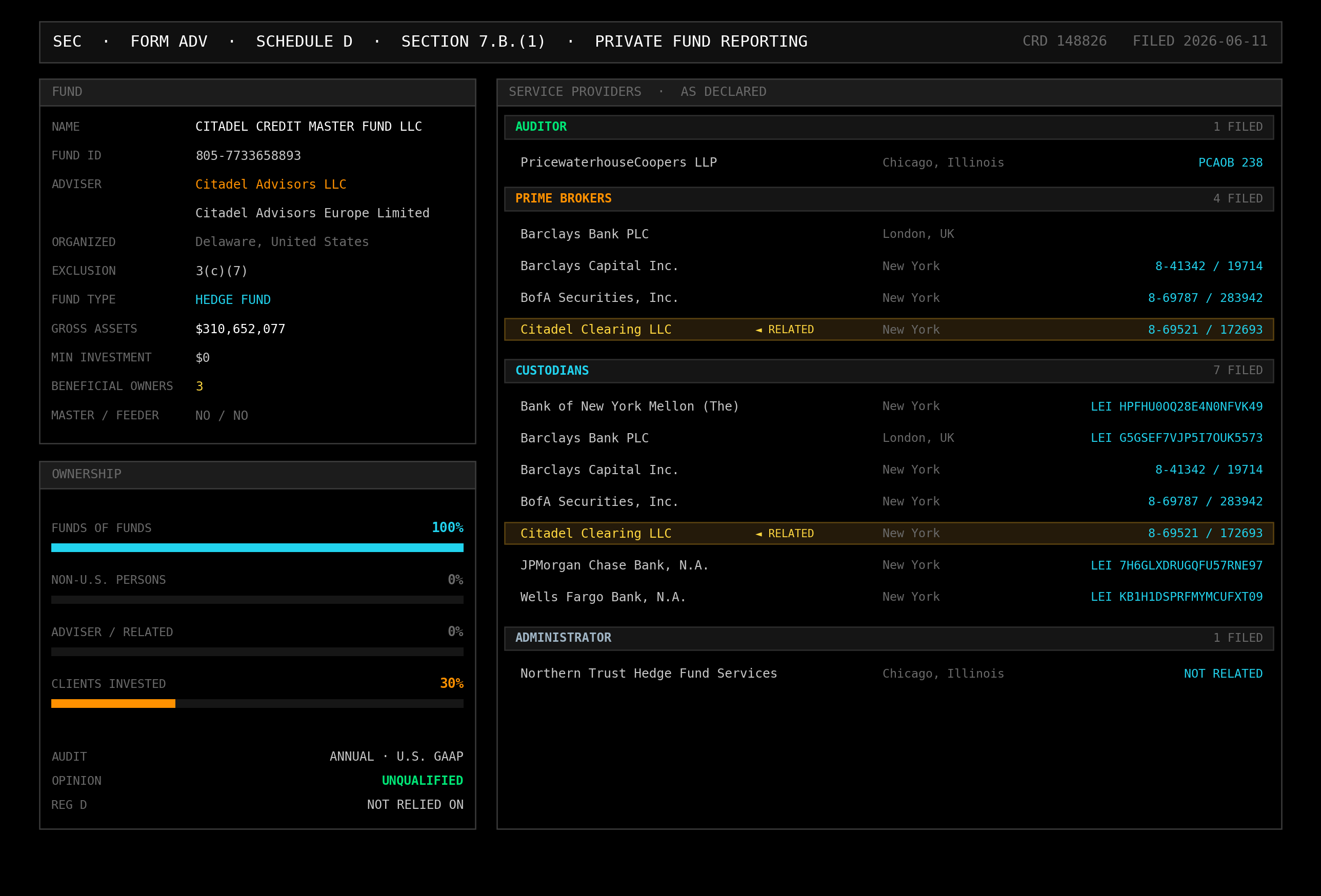Select the NO / NO master feeder value
1321x896 pixels.
[222, 415]
